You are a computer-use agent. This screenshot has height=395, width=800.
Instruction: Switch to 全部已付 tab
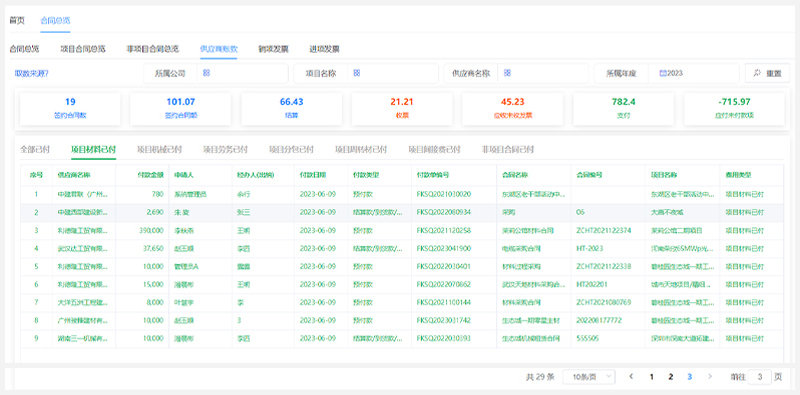click(x=35, y=150)
